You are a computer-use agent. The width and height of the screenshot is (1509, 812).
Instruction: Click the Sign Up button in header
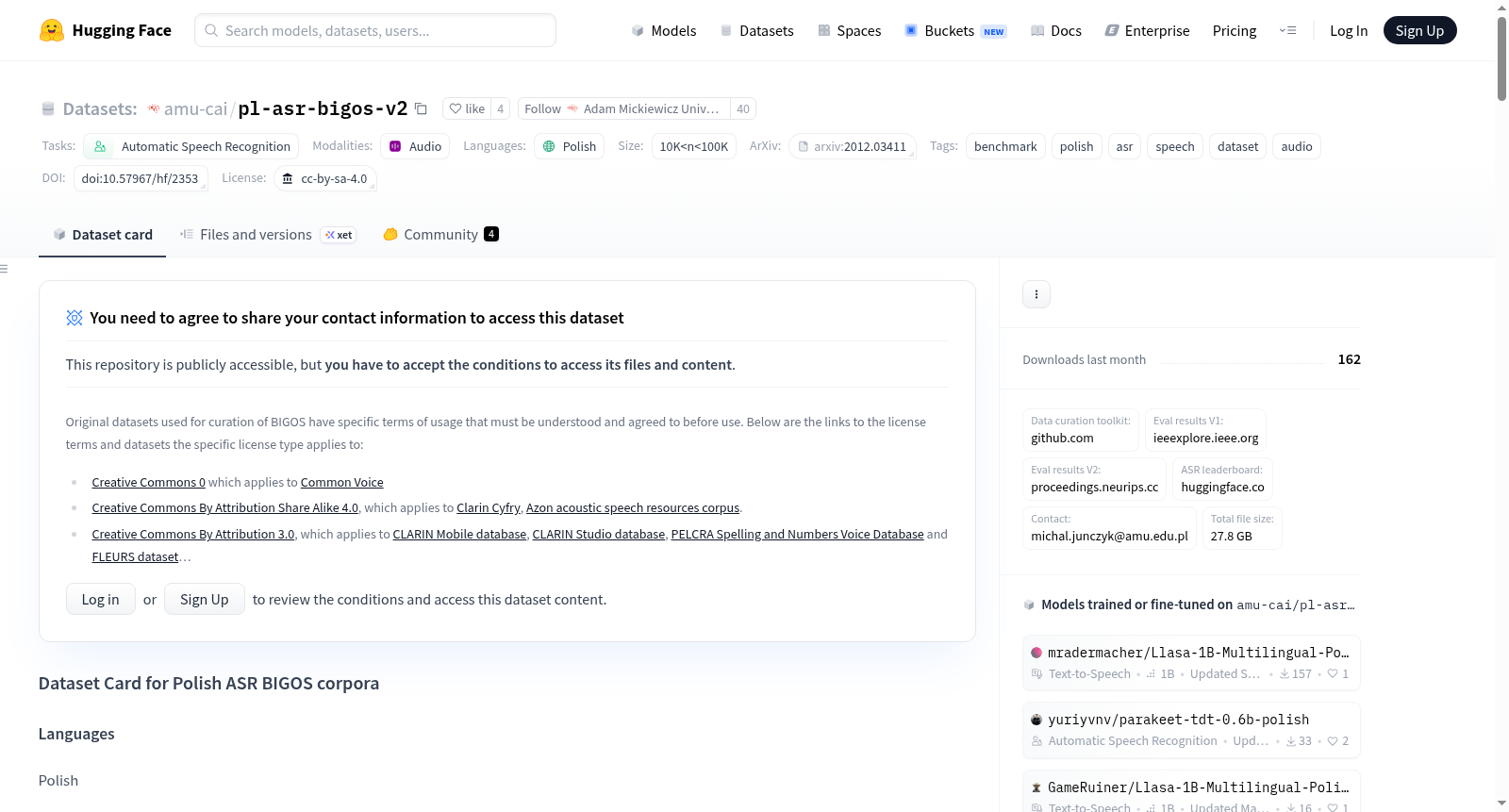(1419, 30)
